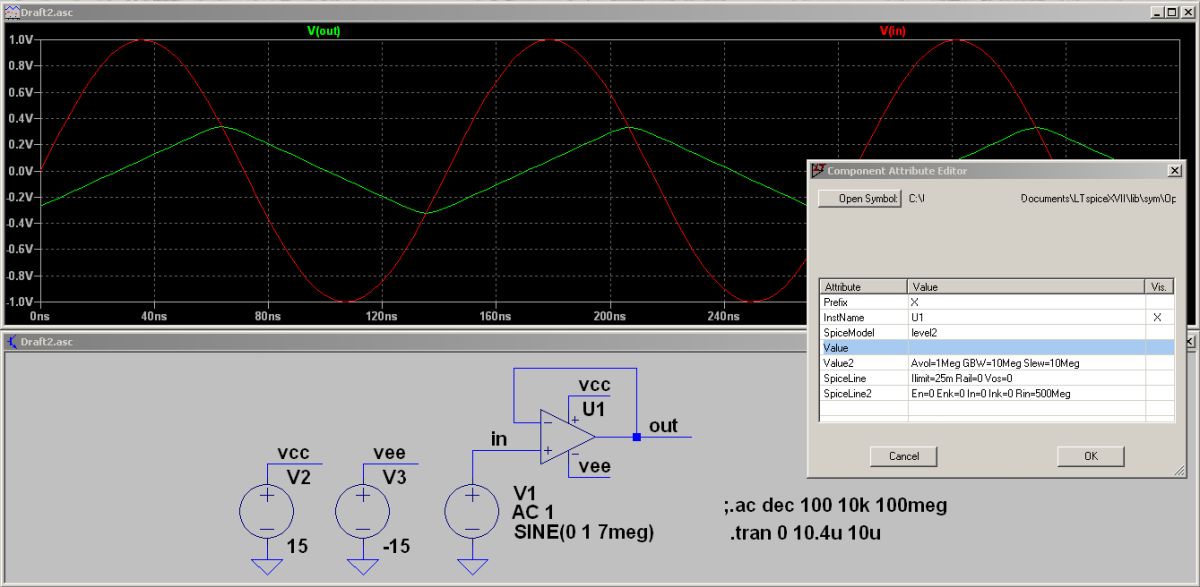
Task: Minimize the waveform plot window
Action: tap(1157, 11)
